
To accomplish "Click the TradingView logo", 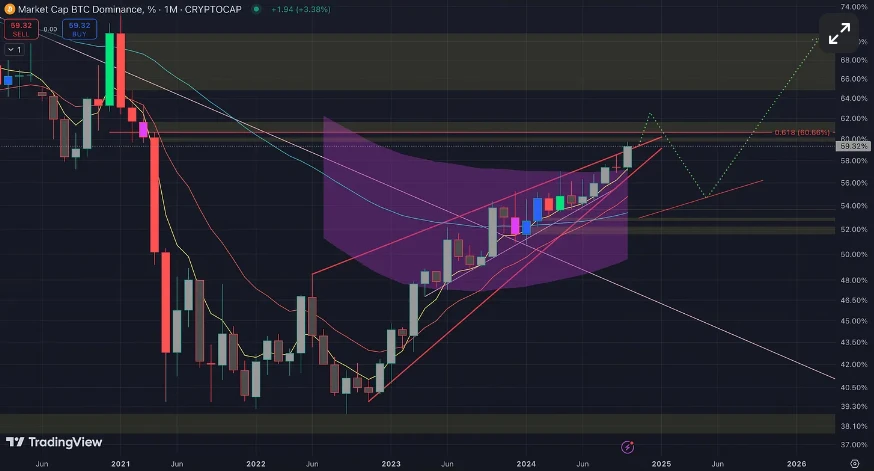I will 54,442.
